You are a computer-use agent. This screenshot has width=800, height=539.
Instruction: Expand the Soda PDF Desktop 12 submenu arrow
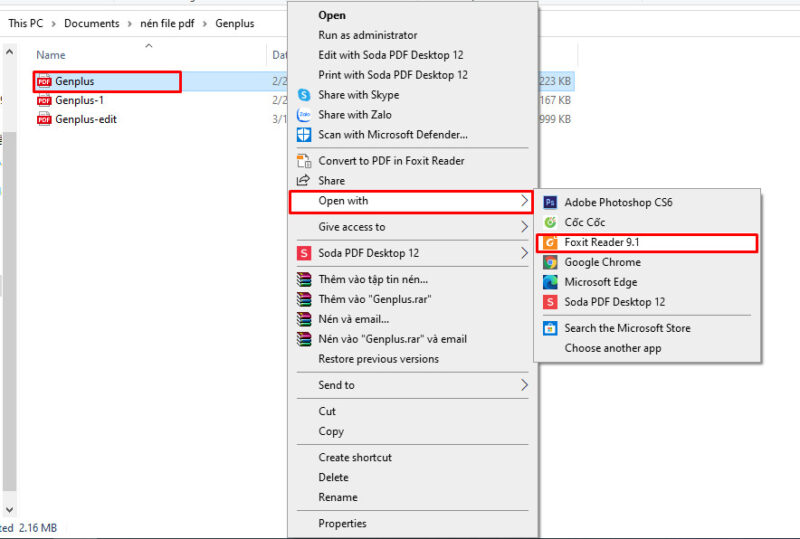(524, 253)
